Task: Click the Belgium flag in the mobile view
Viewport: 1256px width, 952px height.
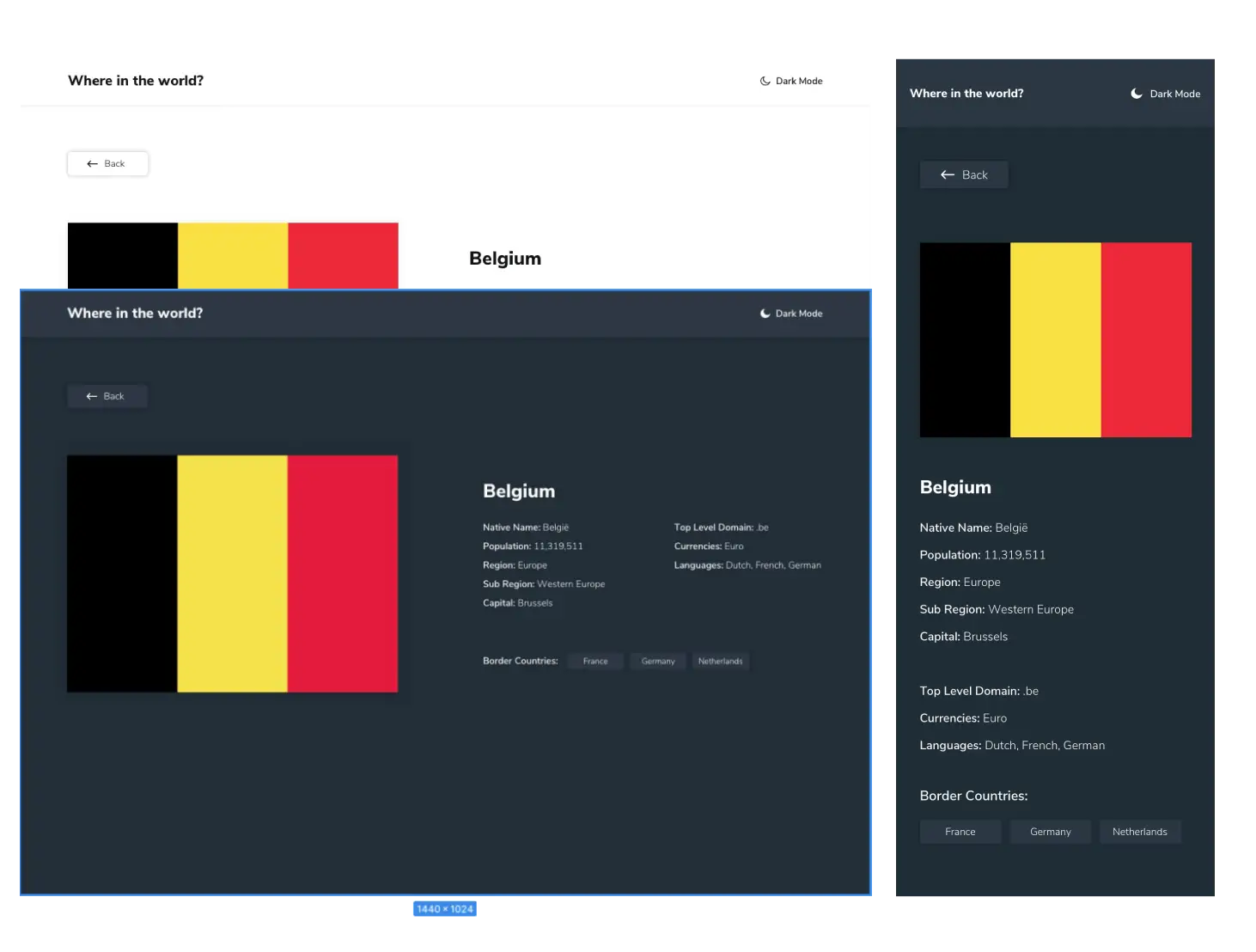Action: point(1055,339)
